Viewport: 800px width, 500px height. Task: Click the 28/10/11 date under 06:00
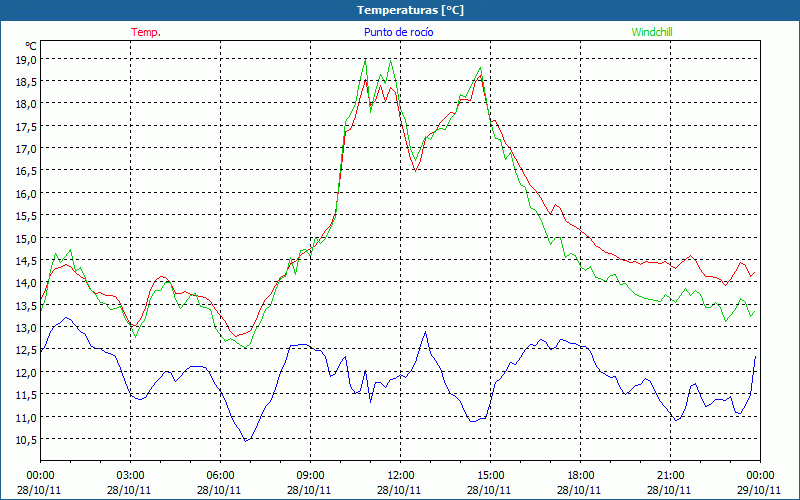(219, 490)
